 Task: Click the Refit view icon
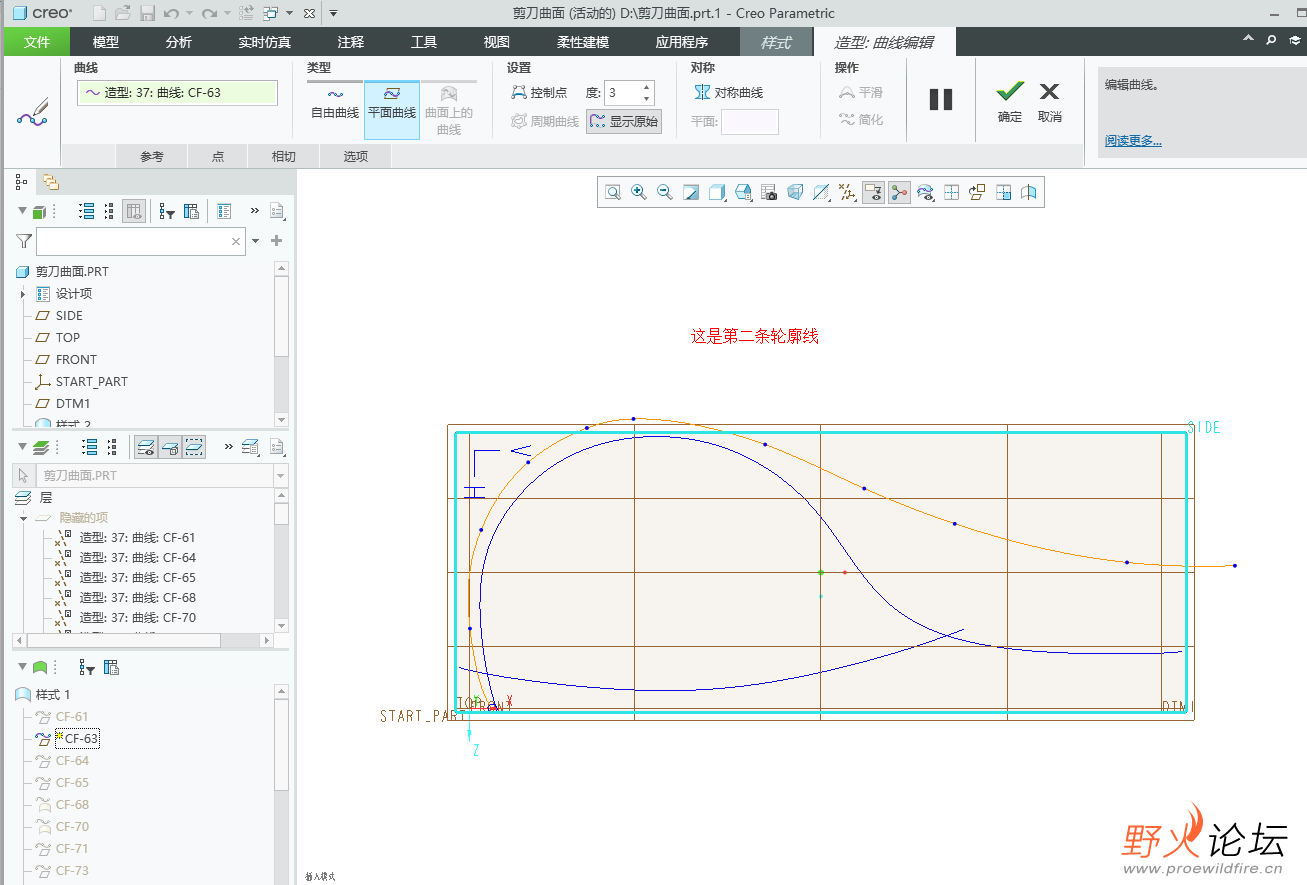pos(612,192)
